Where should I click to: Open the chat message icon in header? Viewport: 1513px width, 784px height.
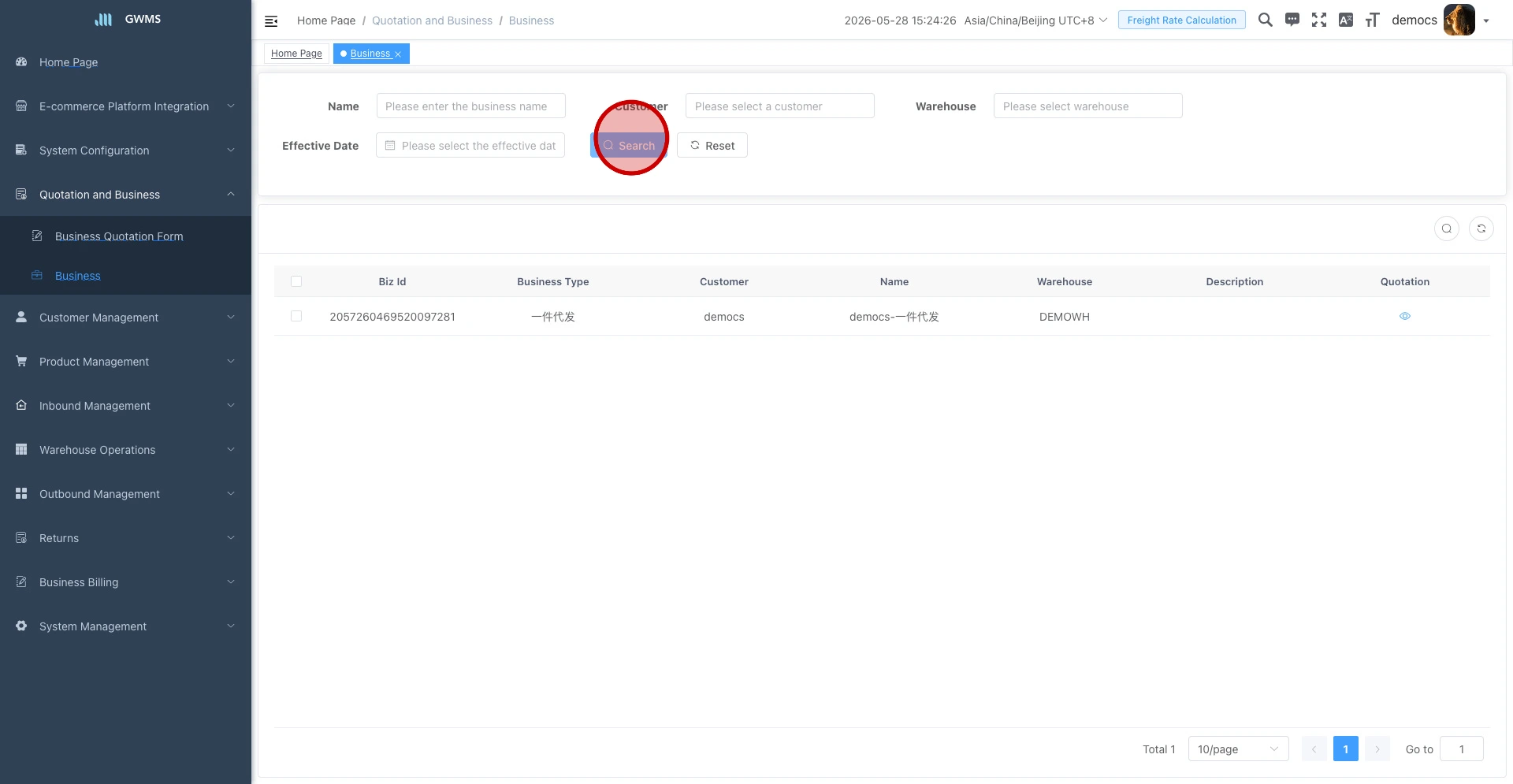(1292, 20)
